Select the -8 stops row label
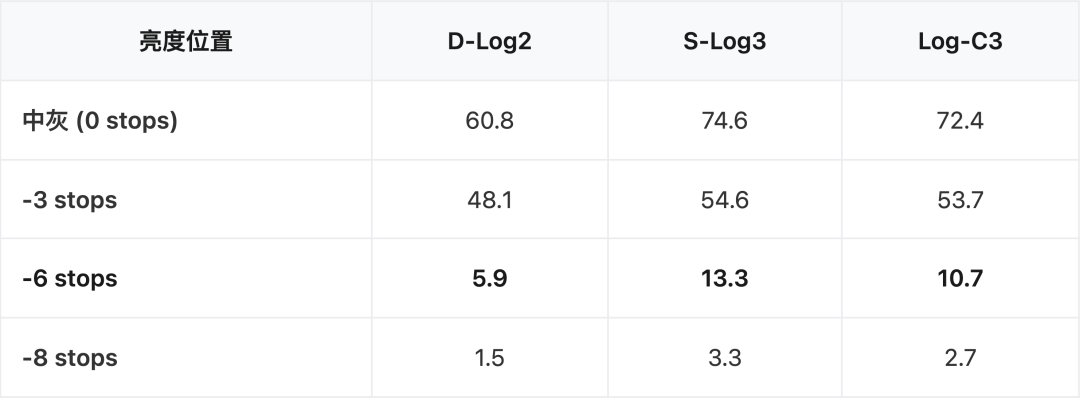Viewport: 1080px width, 398px height. tap(70, 358)
